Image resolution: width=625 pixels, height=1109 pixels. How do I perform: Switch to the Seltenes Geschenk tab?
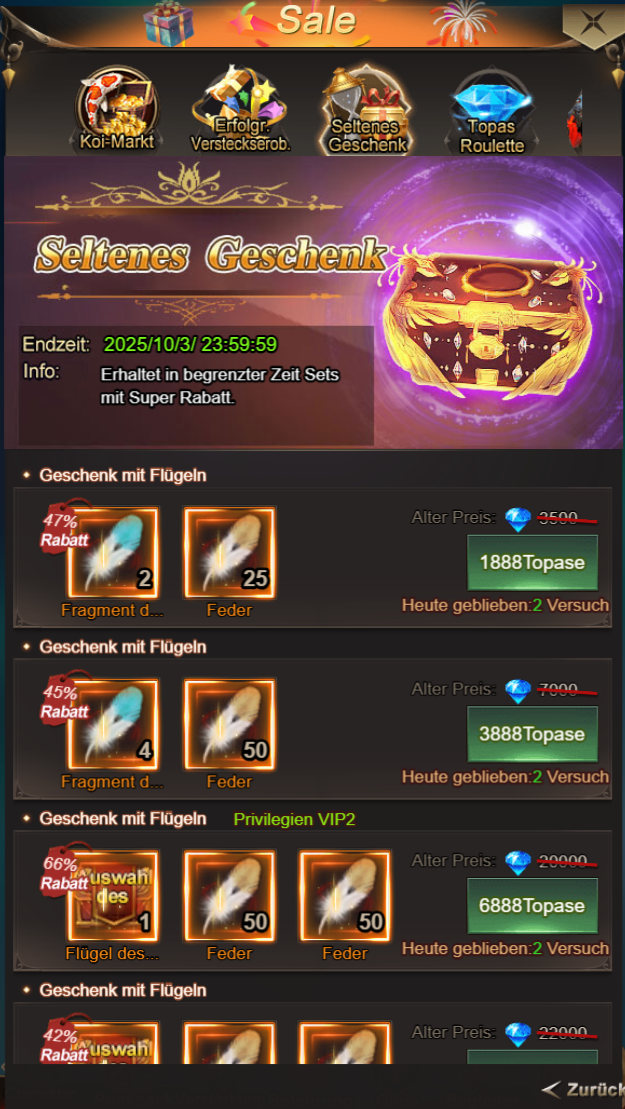[365, 110]
